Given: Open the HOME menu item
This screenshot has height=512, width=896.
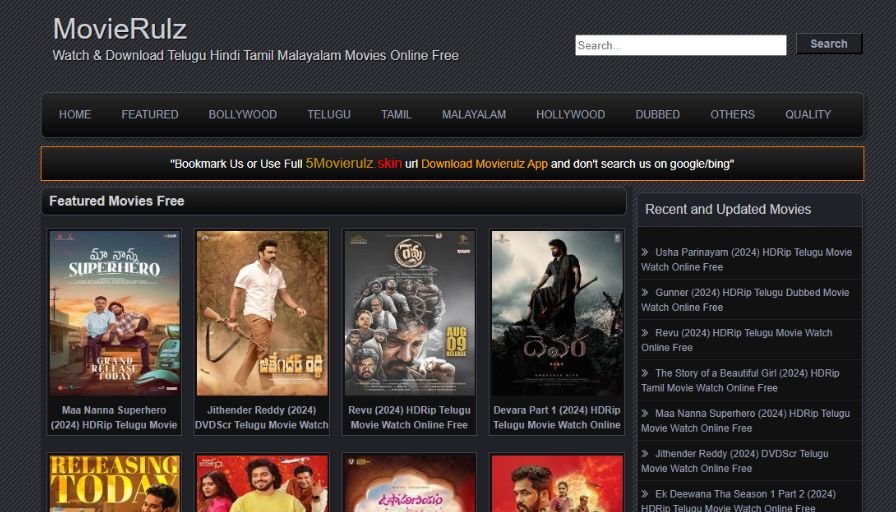Looking at the screenshot, I should (75, 114).
